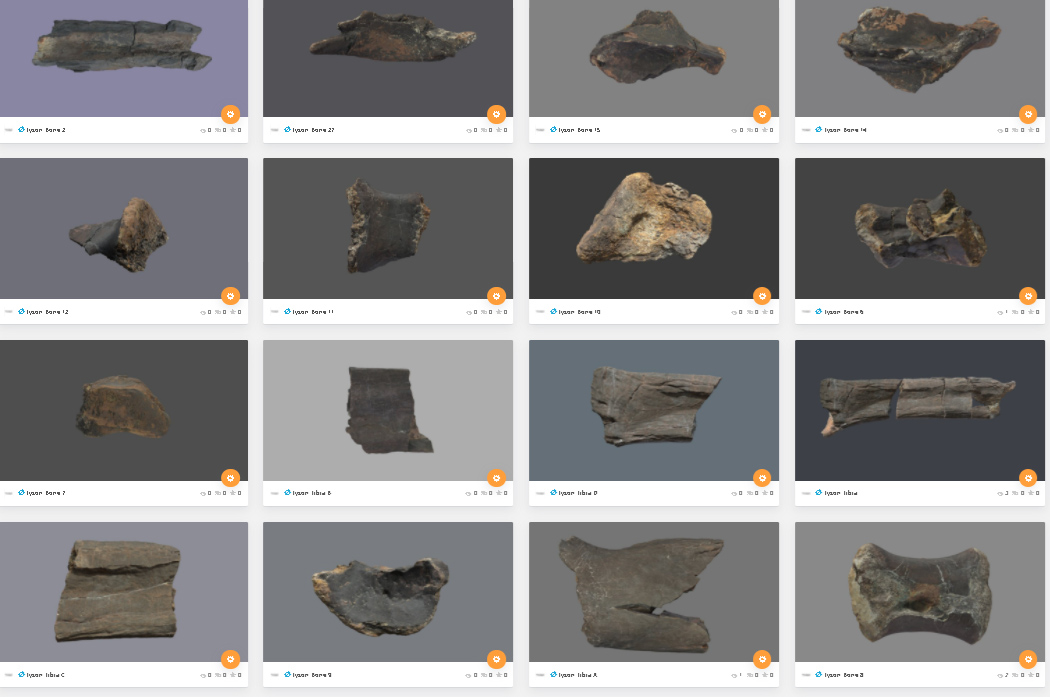Expand gear options menu for Bone 7
Image resolution: width=1050 pixels, height=697 pixels.
230,478
